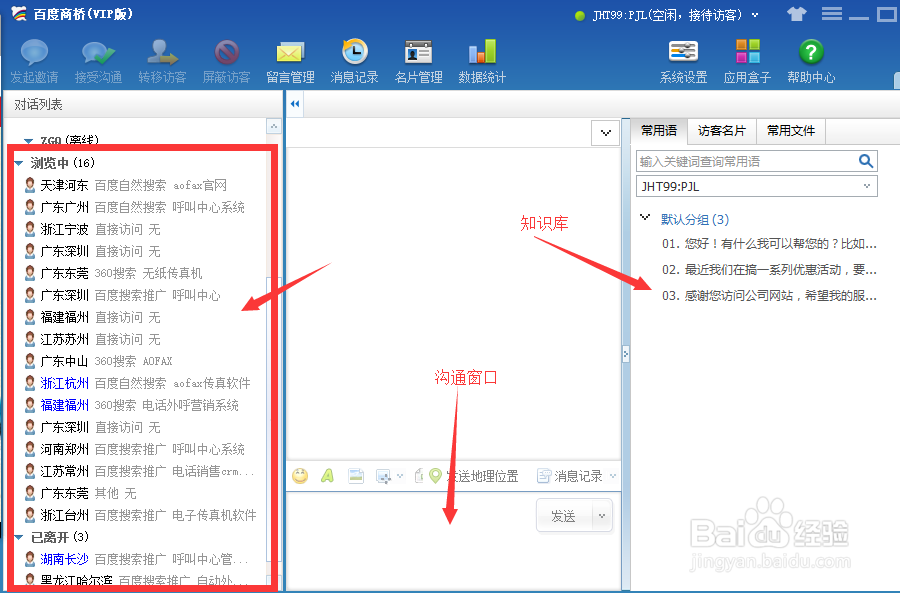Switch to the 常用语 tab
This screenshot has width=900, height=593.
click(x=659, y=131)
